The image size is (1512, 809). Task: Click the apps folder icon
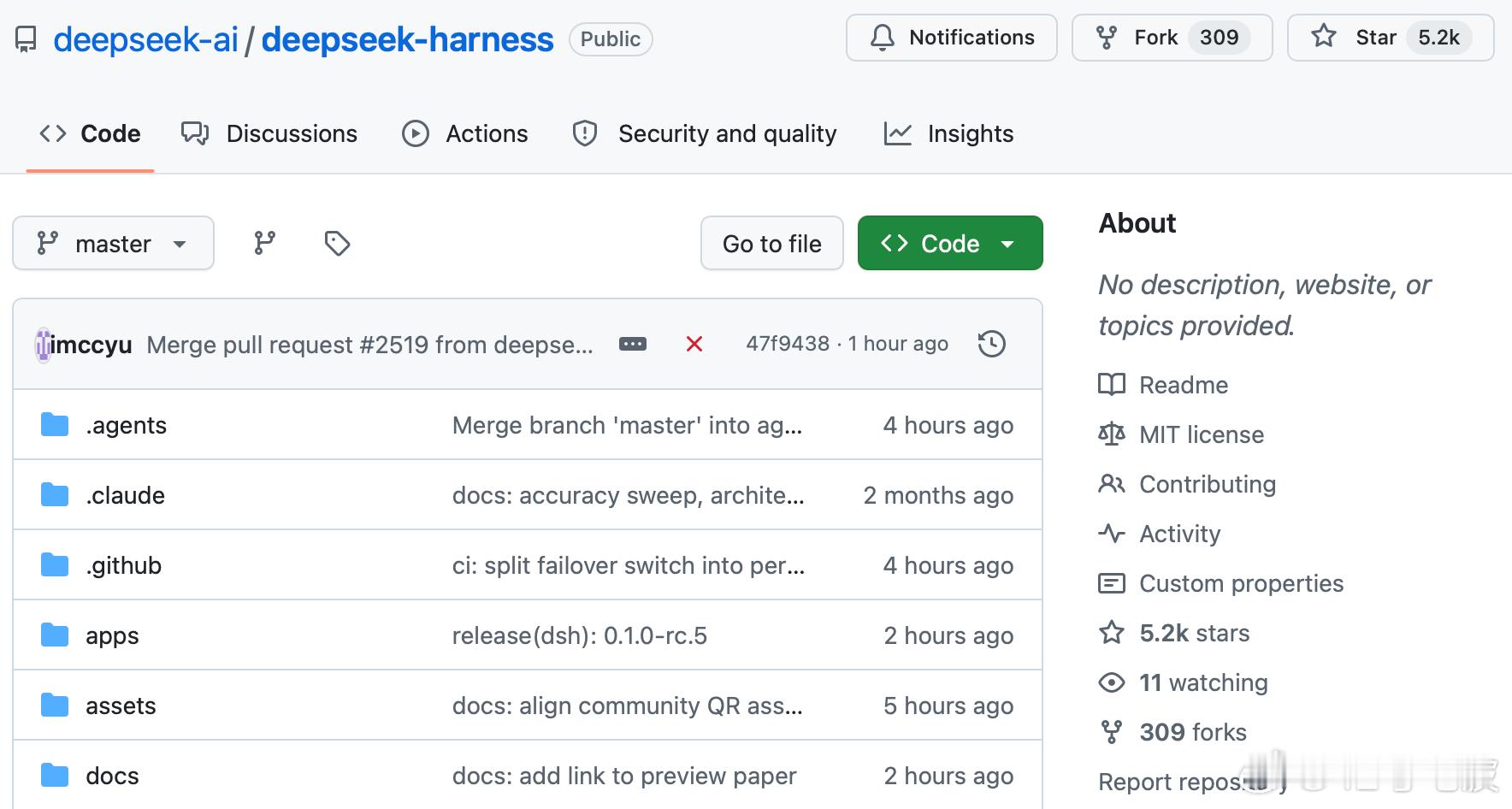coord(55,635)
